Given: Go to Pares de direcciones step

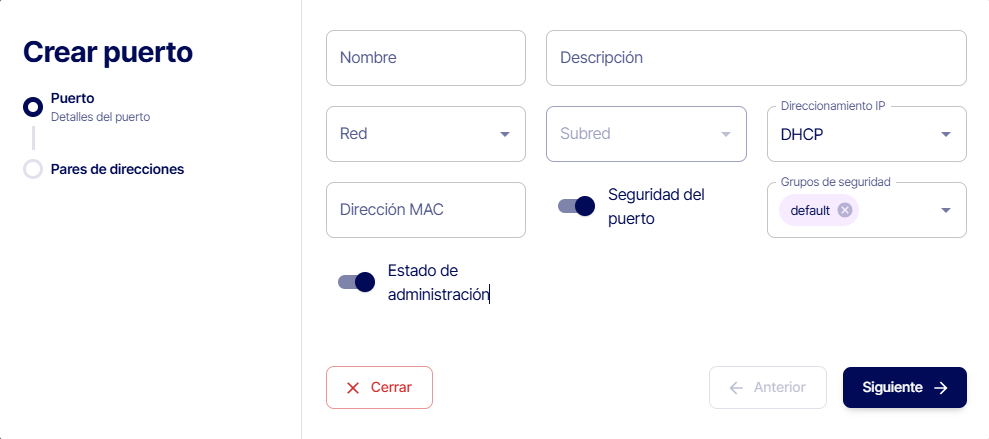Looking at the screenshot, I should (117, 169).
